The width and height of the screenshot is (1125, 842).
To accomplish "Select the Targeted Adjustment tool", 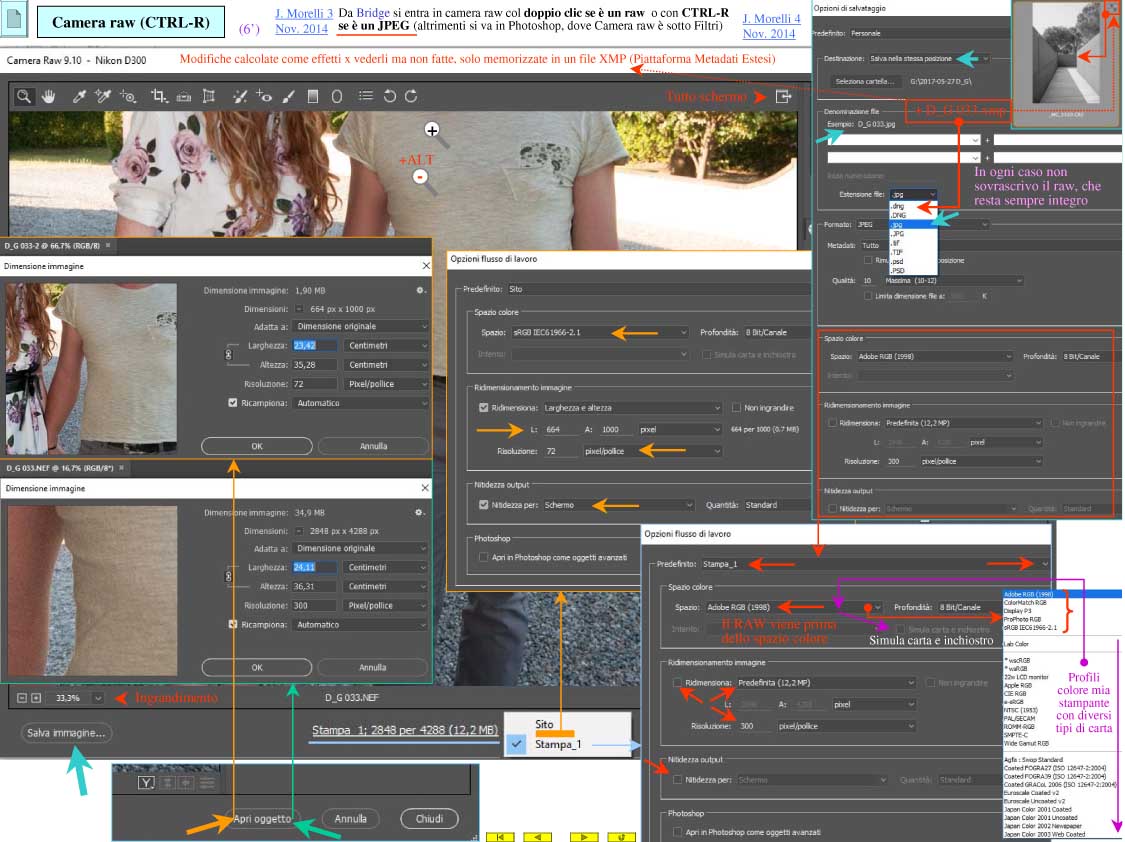I will pos(128,96).
